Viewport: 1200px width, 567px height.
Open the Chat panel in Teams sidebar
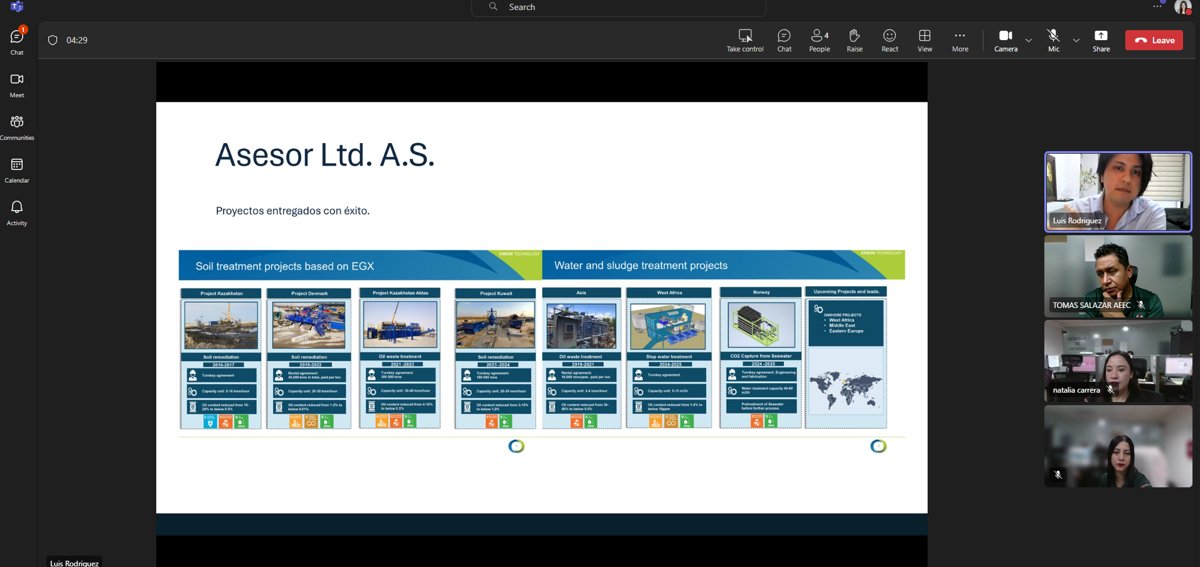[x=17, y=41]
